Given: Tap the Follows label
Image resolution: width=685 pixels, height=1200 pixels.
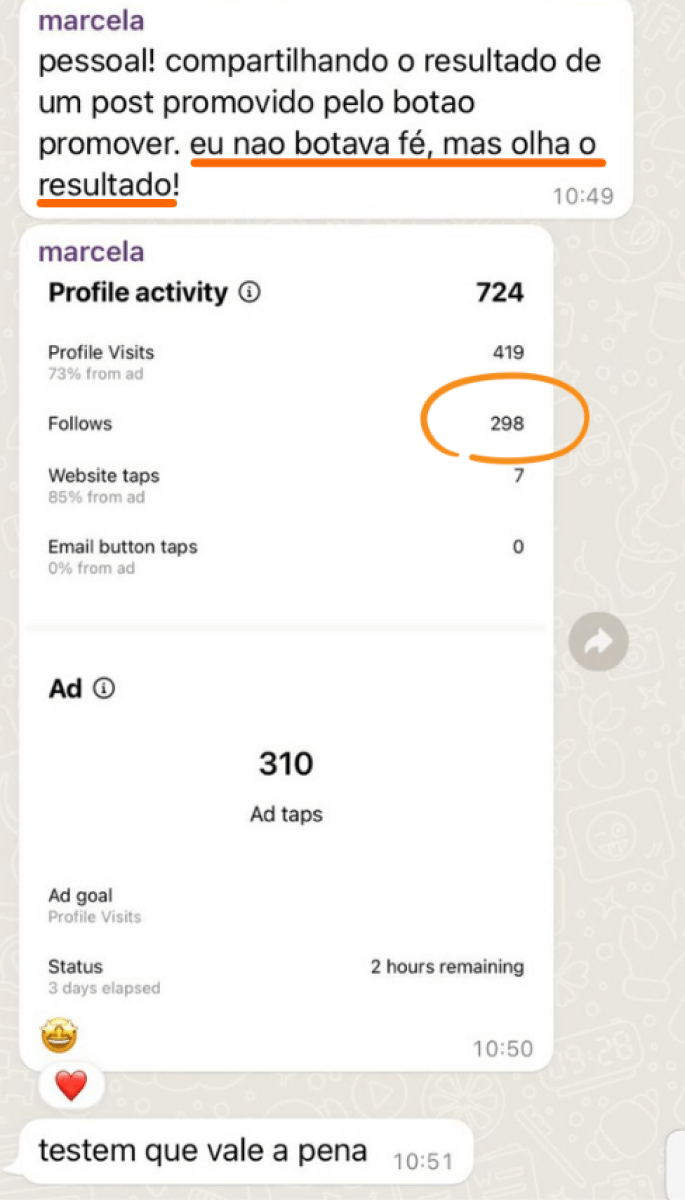Looking at the screenshot, I should coord(80,424).
